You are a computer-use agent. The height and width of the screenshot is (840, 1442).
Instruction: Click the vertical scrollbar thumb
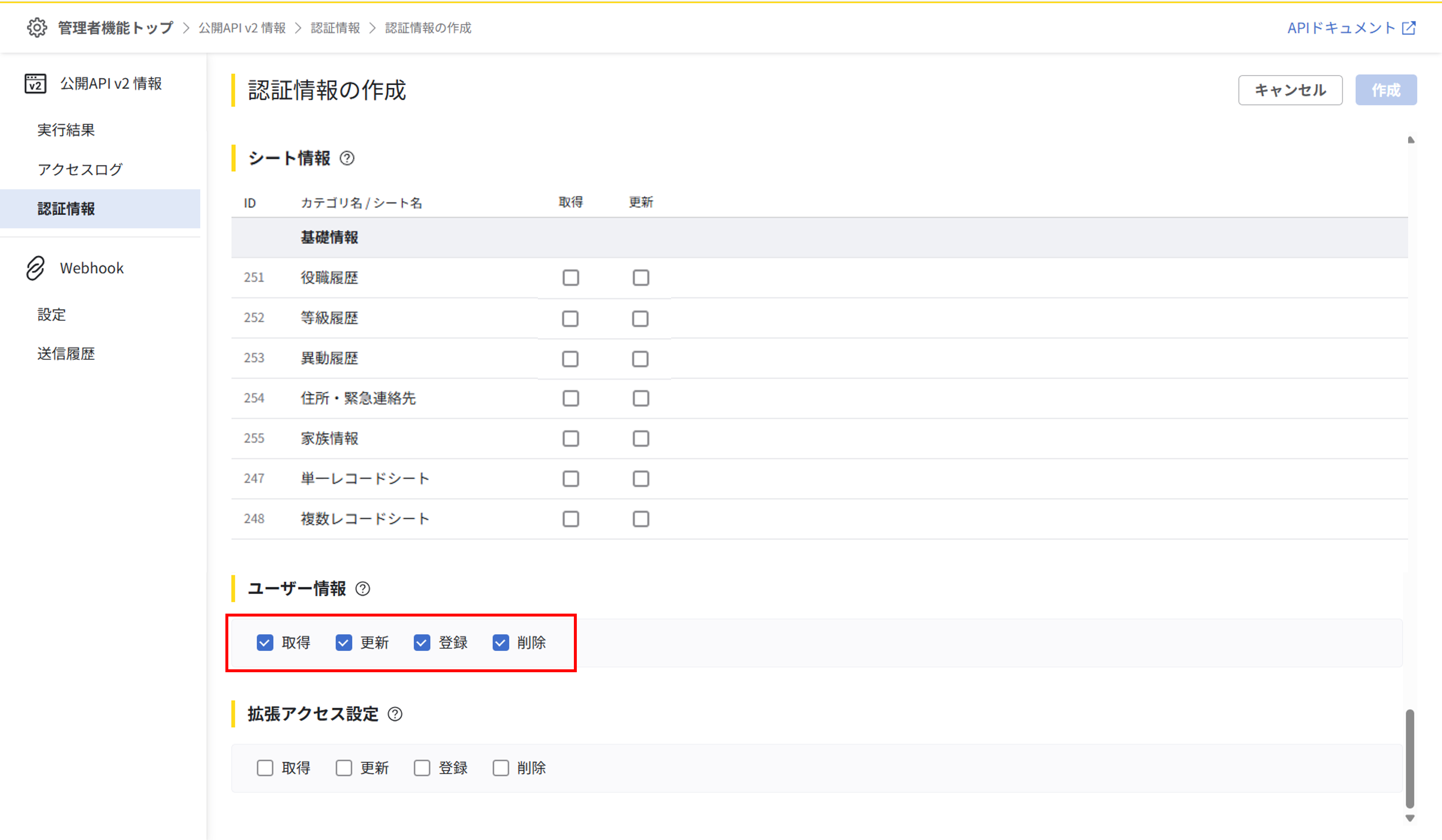click(1410, 759)
